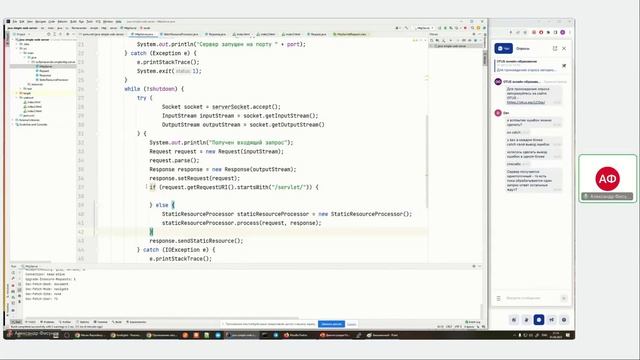Click the red Stop icon in Run panel
The height and width of the screenshot is (360, 640).
tap(13, 285)
